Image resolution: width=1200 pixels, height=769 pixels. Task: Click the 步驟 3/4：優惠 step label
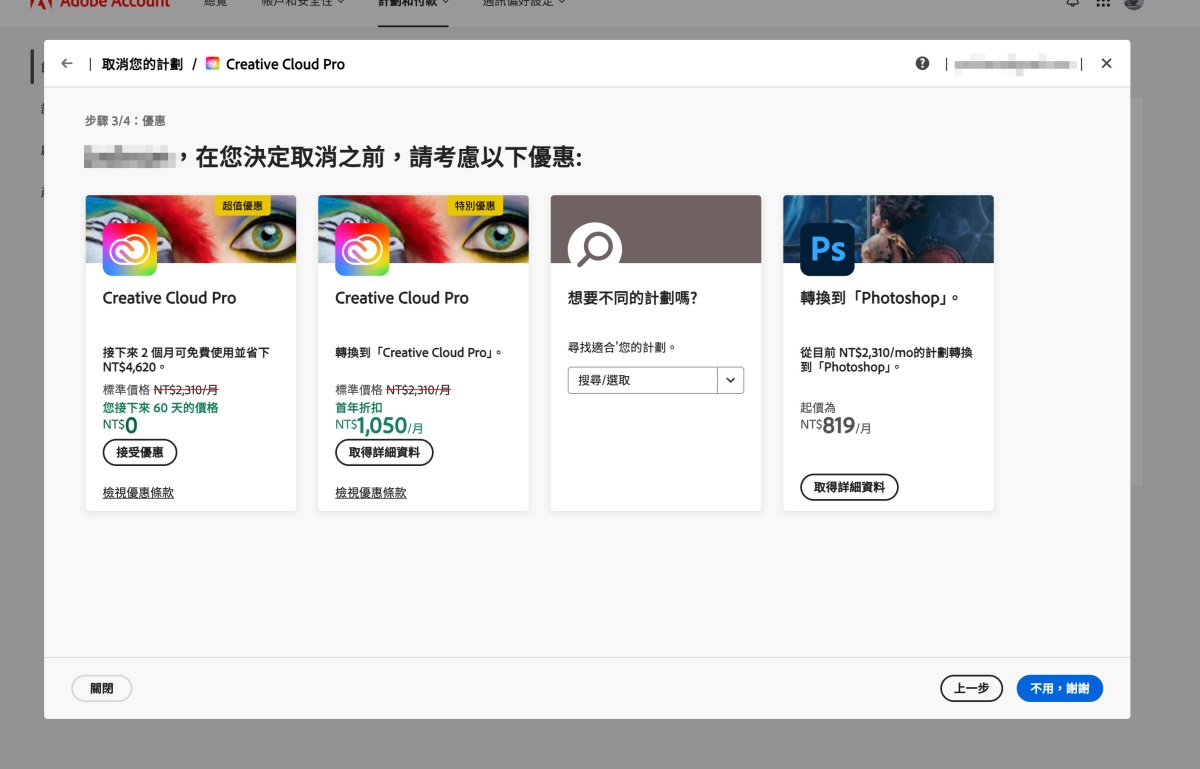point(125,121)
